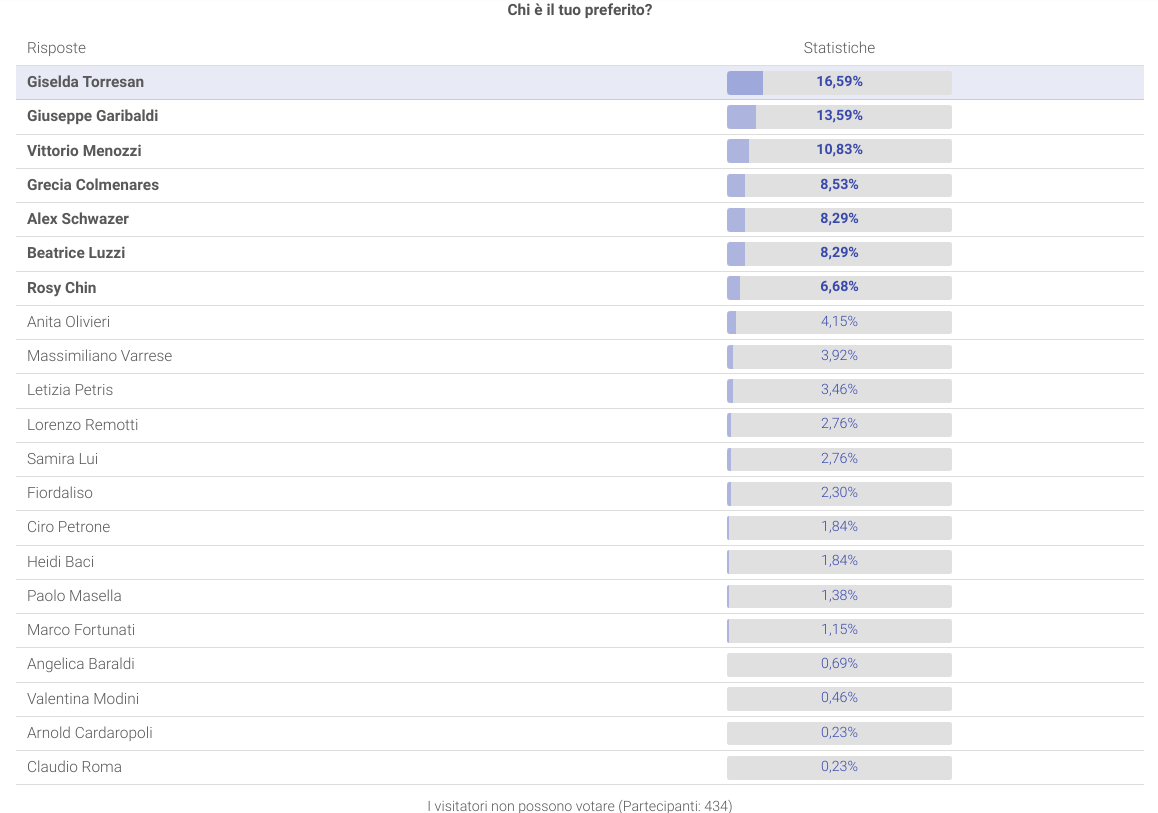The width and height of the screenshot is (1158, 813).
Task: Click Lorenzo Remotti answer label
Action: tap(83, 425)
